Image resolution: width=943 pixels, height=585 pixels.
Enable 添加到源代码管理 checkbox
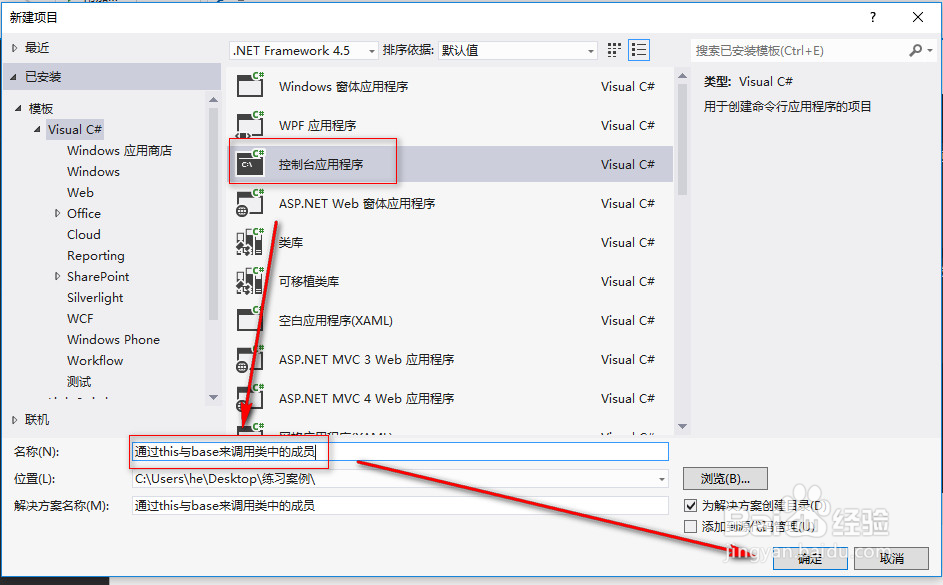coord(690,527)
